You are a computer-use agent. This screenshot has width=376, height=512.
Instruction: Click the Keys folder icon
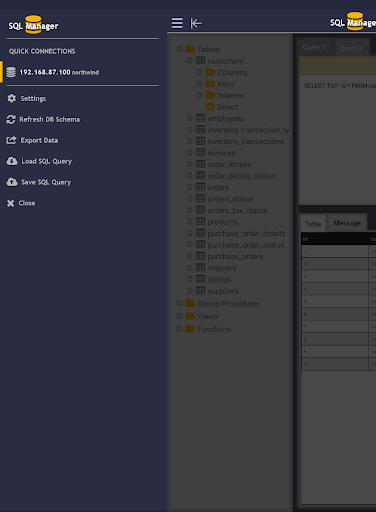coord(210,83)
